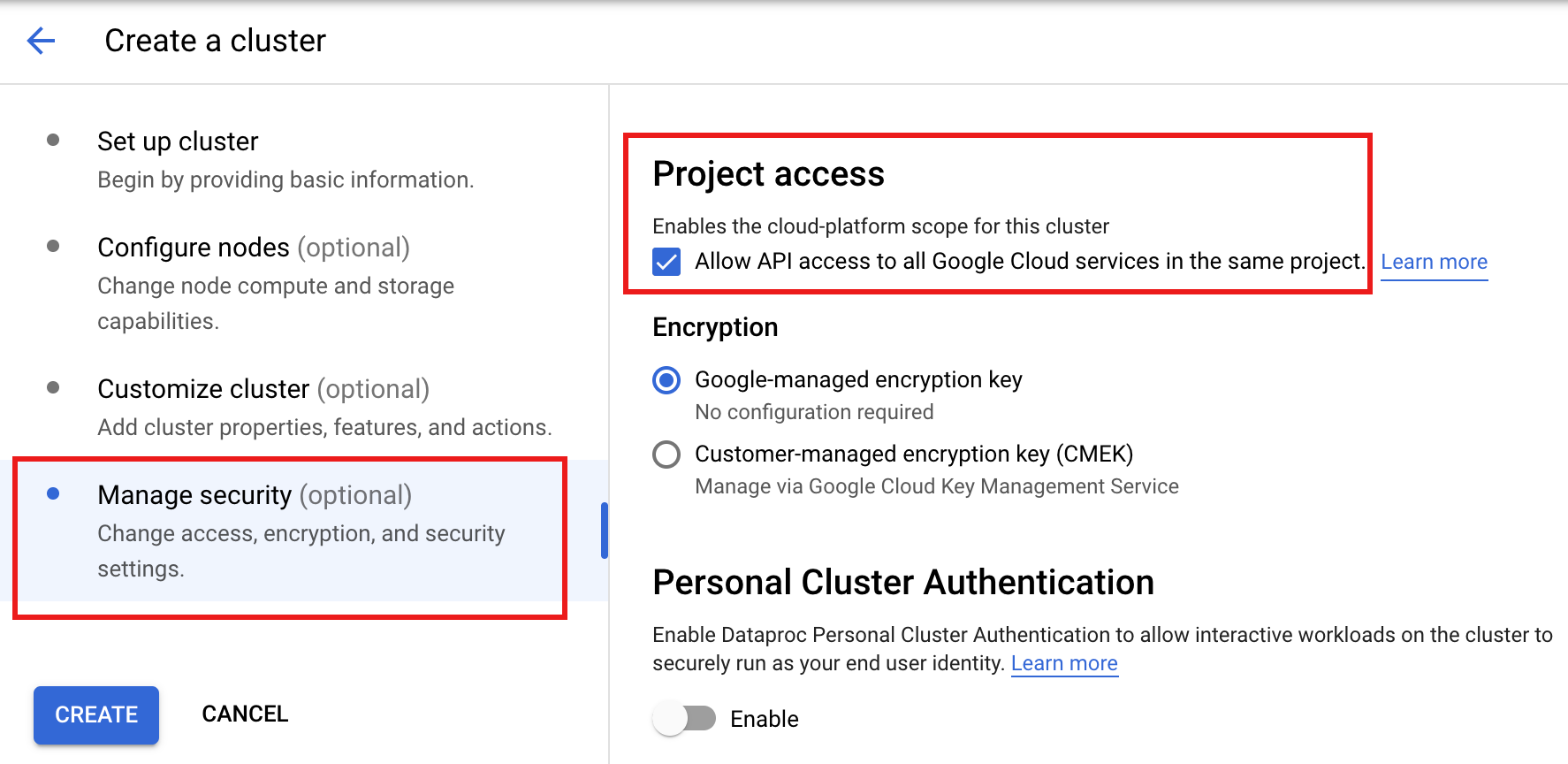This screenshot has width=1568, height=764.
Task: Switch to Customize cluster step
Action: [203, 389]
